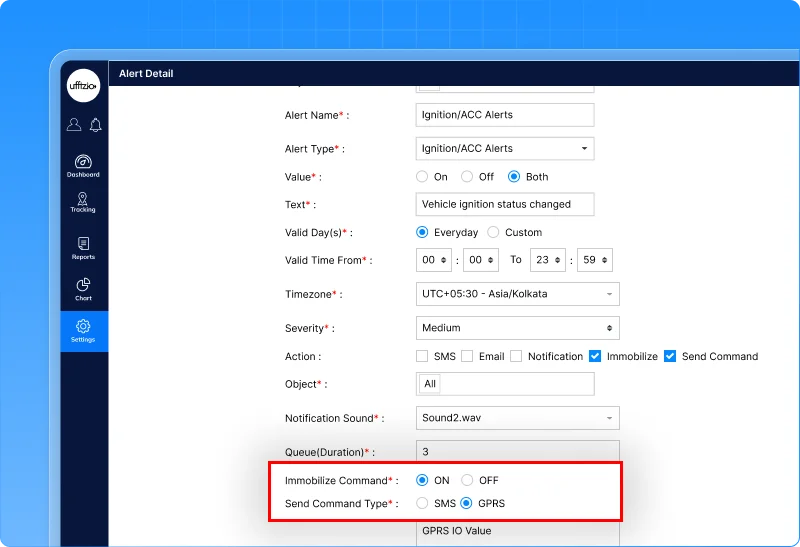The width and height of the screenshot is (800, 547).
Task: Tick the Email action checkbox
Action: click(x=467, y=356)
